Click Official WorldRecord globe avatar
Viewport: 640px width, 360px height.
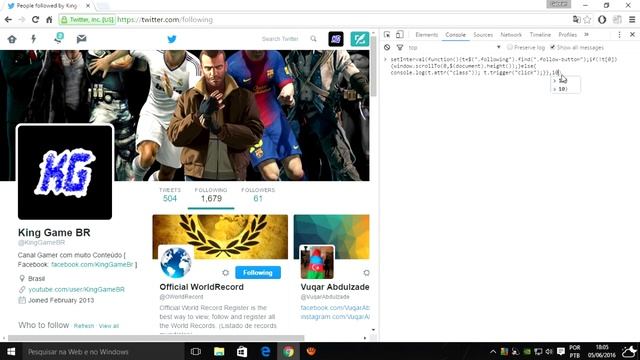(x=176, y=263)
